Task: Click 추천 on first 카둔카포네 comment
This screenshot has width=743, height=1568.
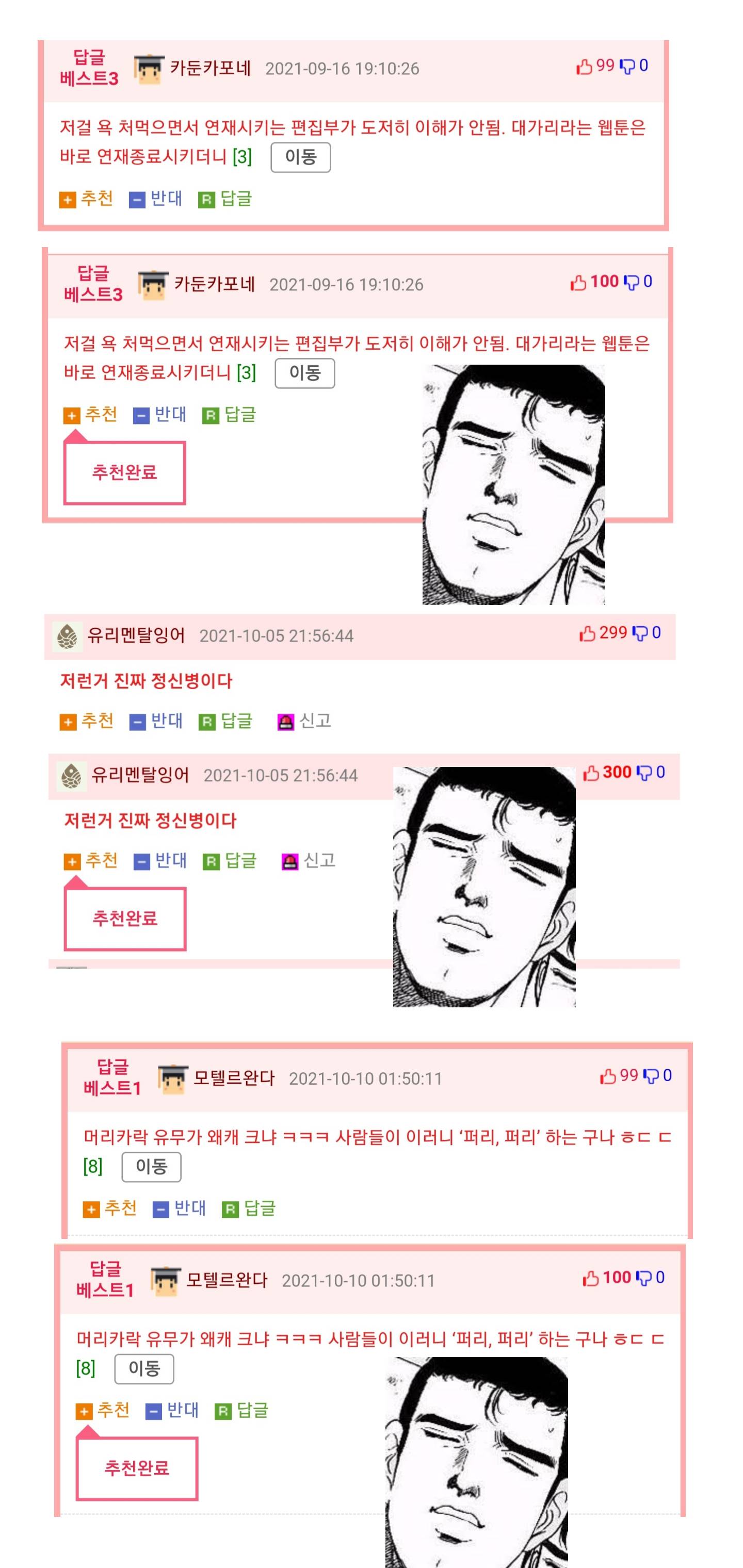Action: pos(86,199)
